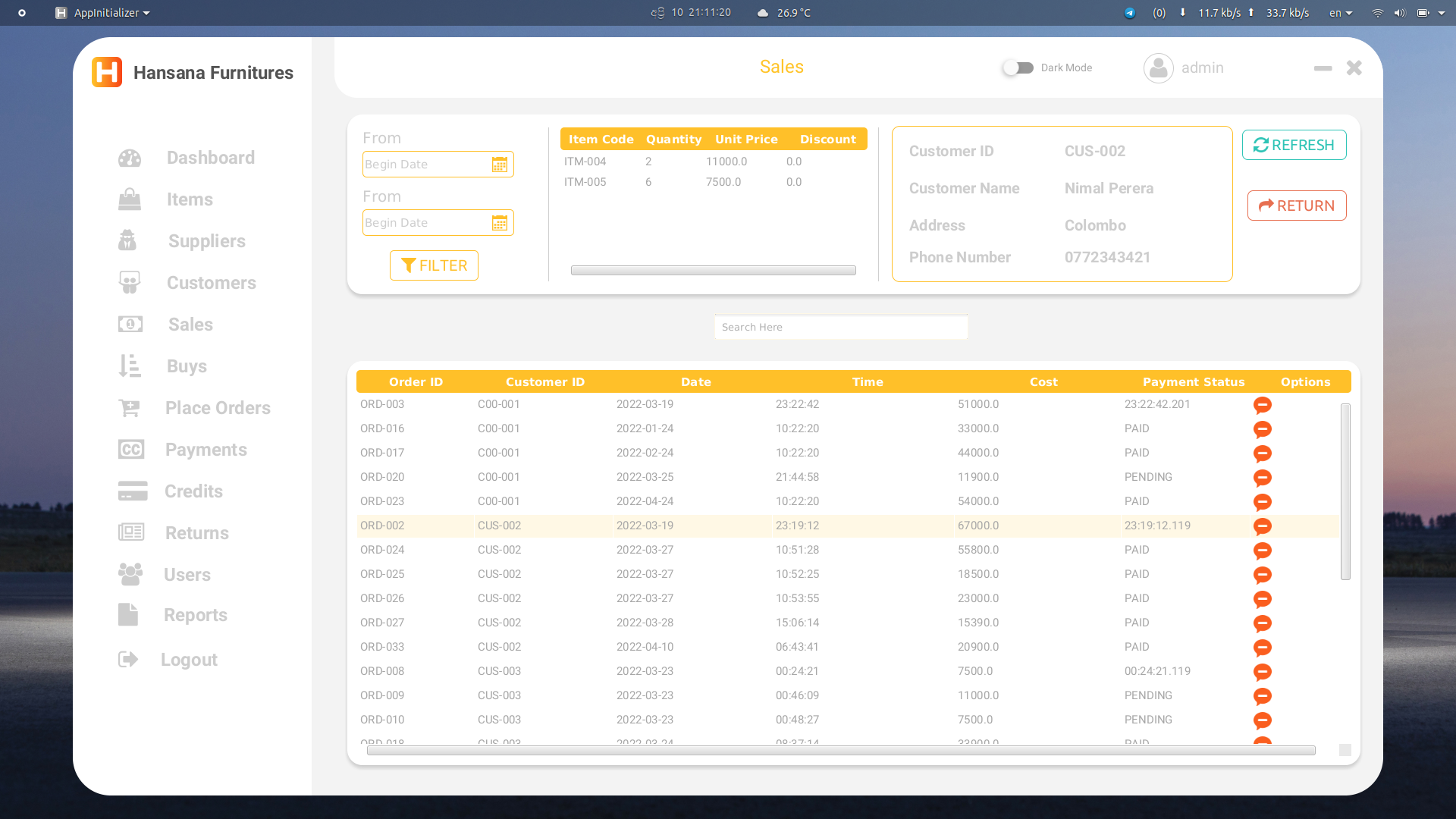Click the options icon on ORD-002 row
This screenshot has width=1456, height=819.
[1262, 526]
